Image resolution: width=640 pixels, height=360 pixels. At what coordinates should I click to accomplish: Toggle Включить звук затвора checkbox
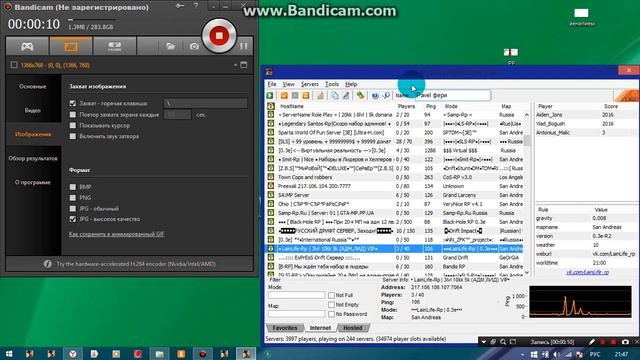[x=73, y=136]
